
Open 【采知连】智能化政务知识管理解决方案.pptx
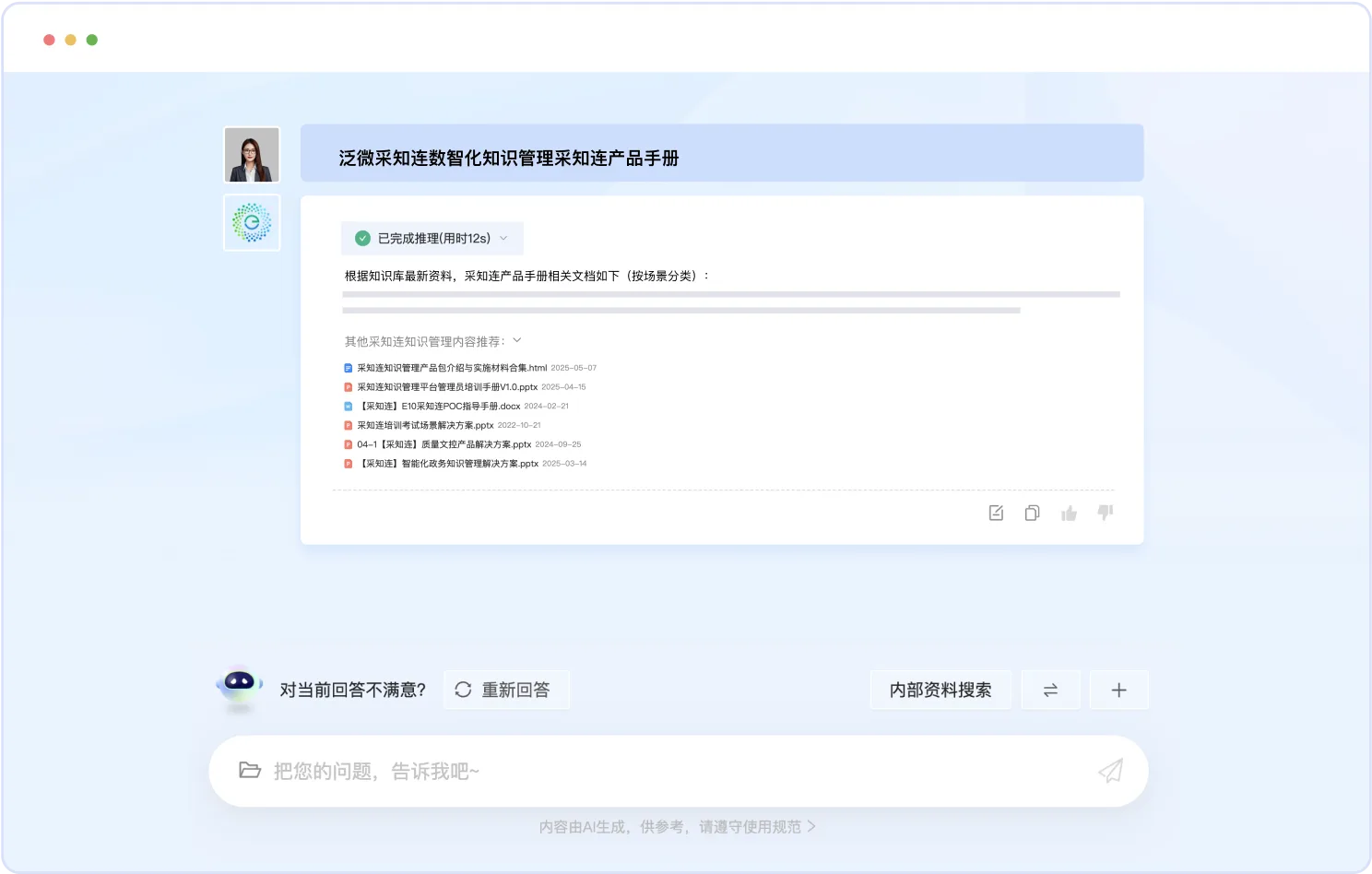(448, 464)
